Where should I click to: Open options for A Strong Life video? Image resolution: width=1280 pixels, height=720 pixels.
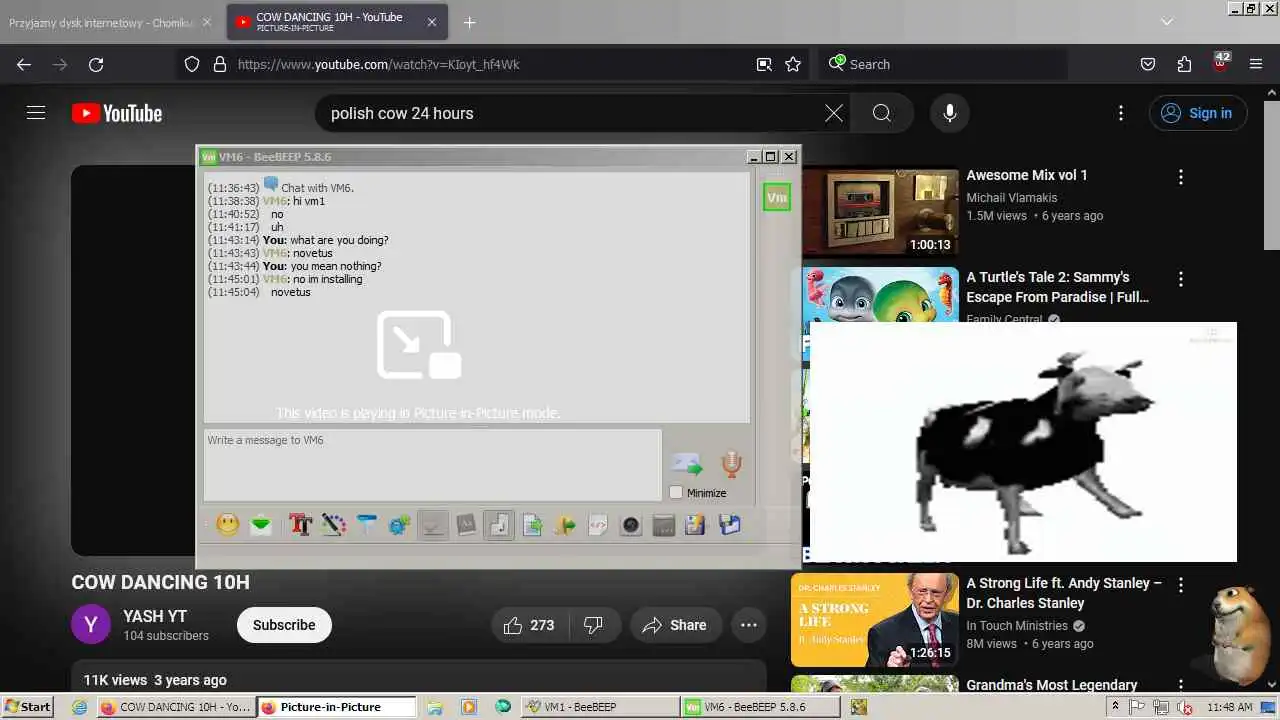coord(1181,585)
